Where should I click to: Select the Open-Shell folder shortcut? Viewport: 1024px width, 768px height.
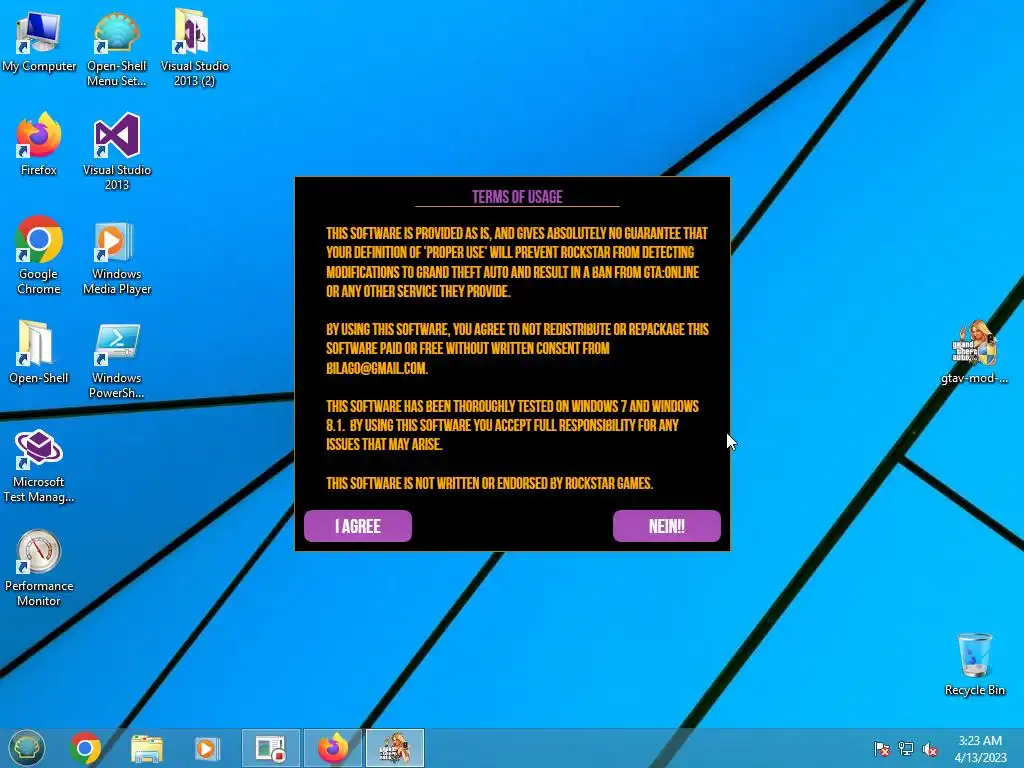click(x=39, y=352)
